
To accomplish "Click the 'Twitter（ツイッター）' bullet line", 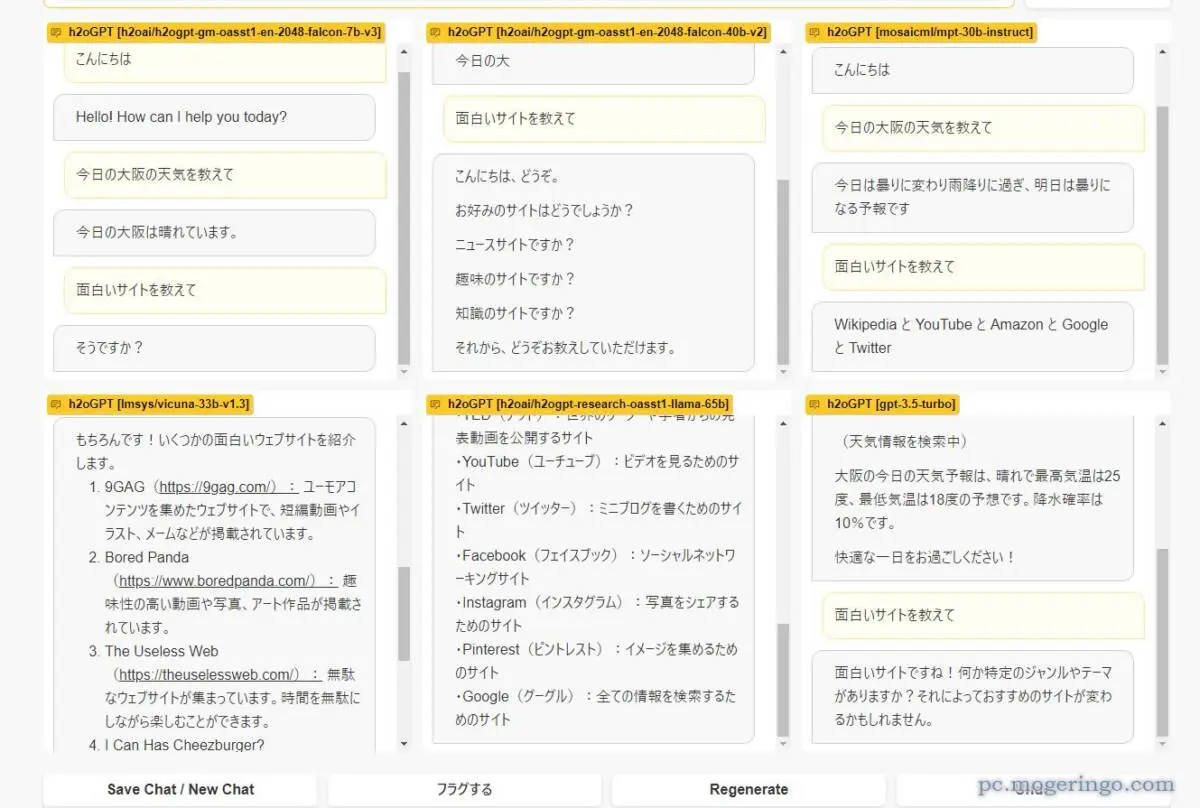I will pos(598,520).
